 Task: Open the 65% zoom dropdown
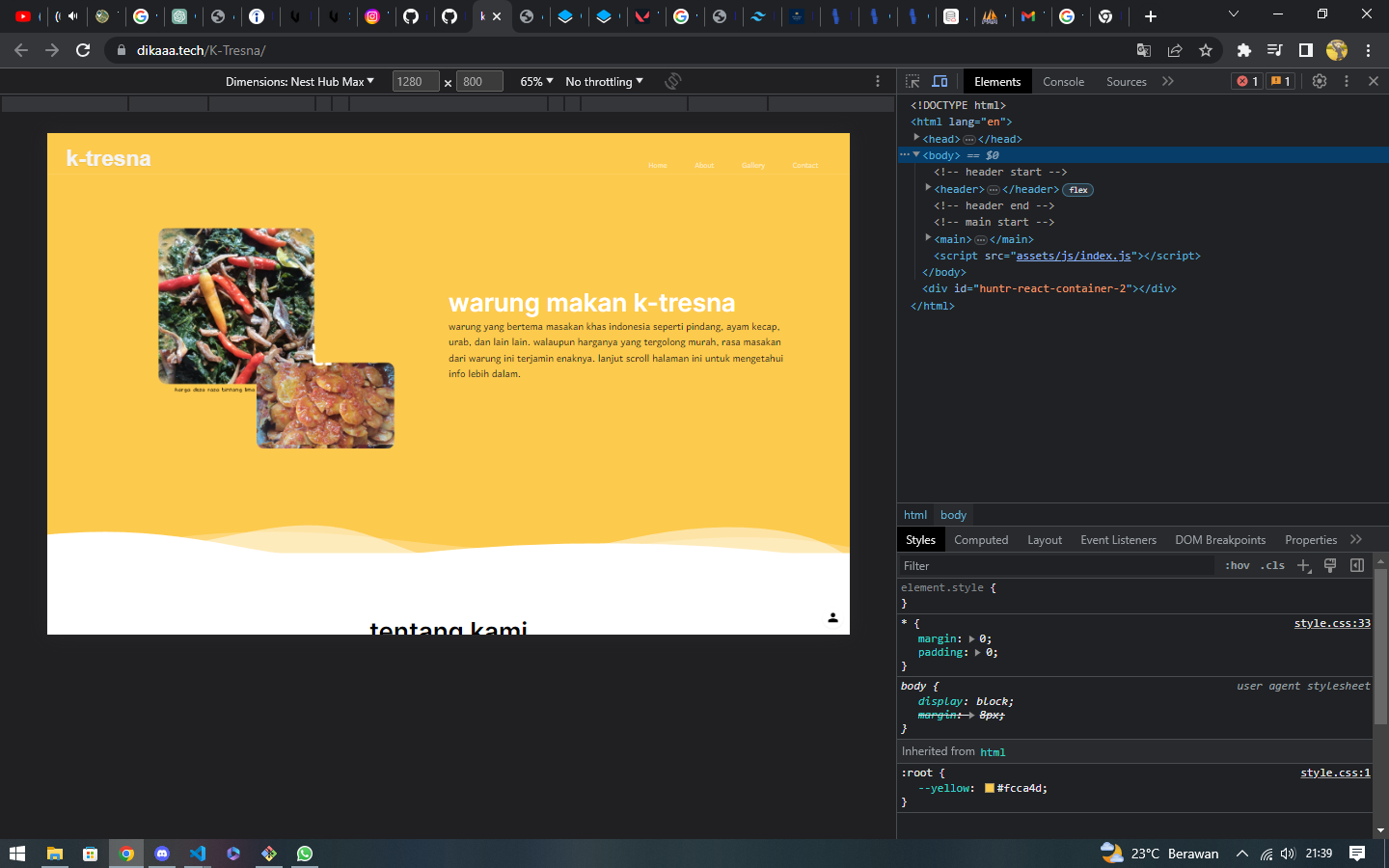536,82
